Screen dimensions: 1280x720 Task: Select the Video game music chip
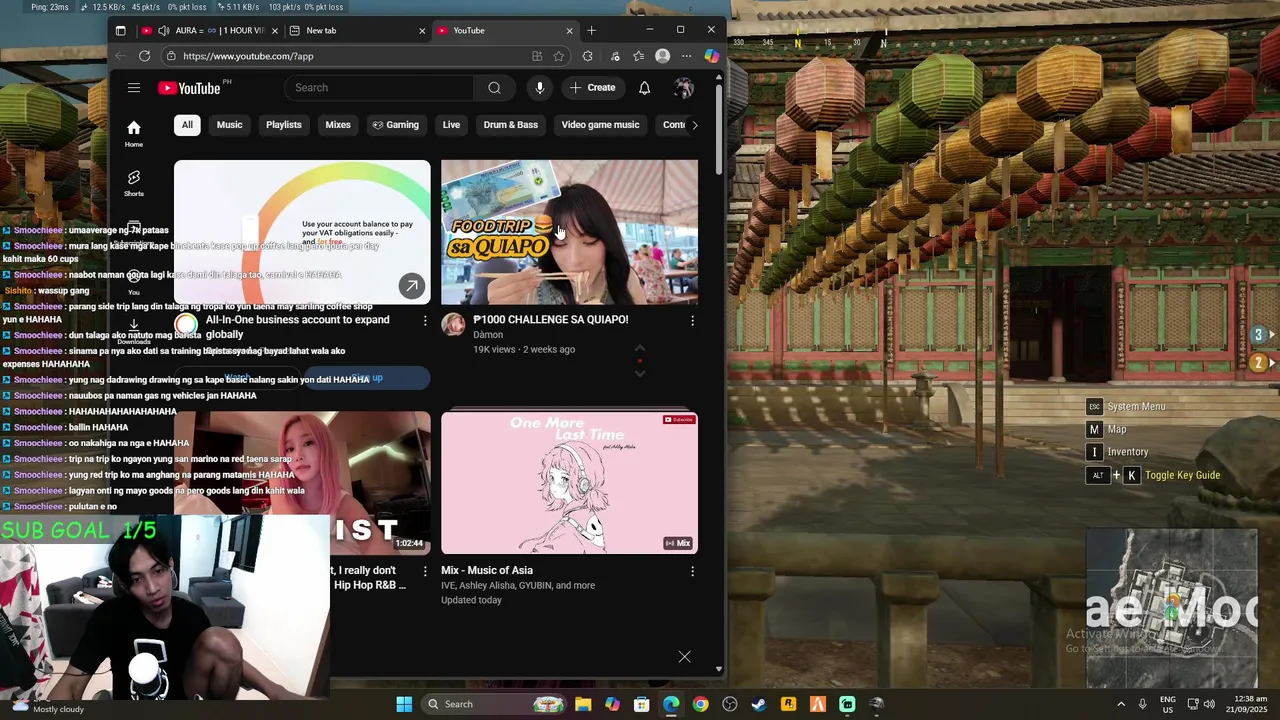[600, 125]
